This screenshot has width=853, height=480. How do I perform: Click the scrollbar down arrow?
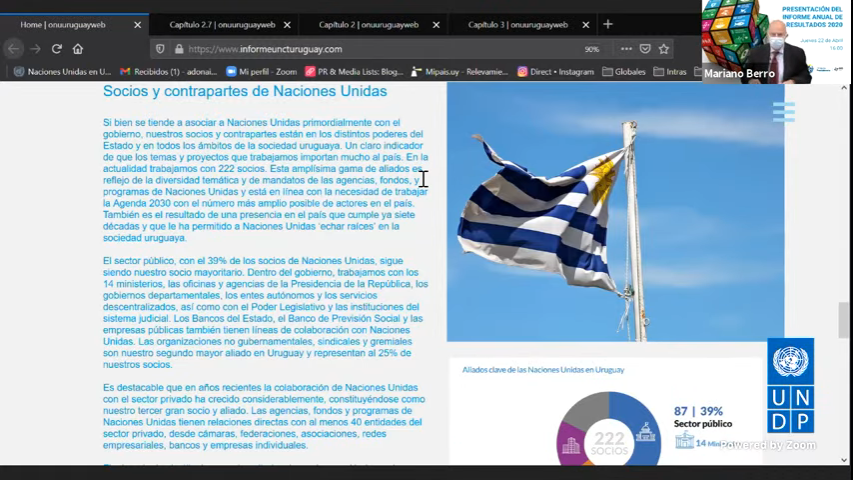[844, 460]
